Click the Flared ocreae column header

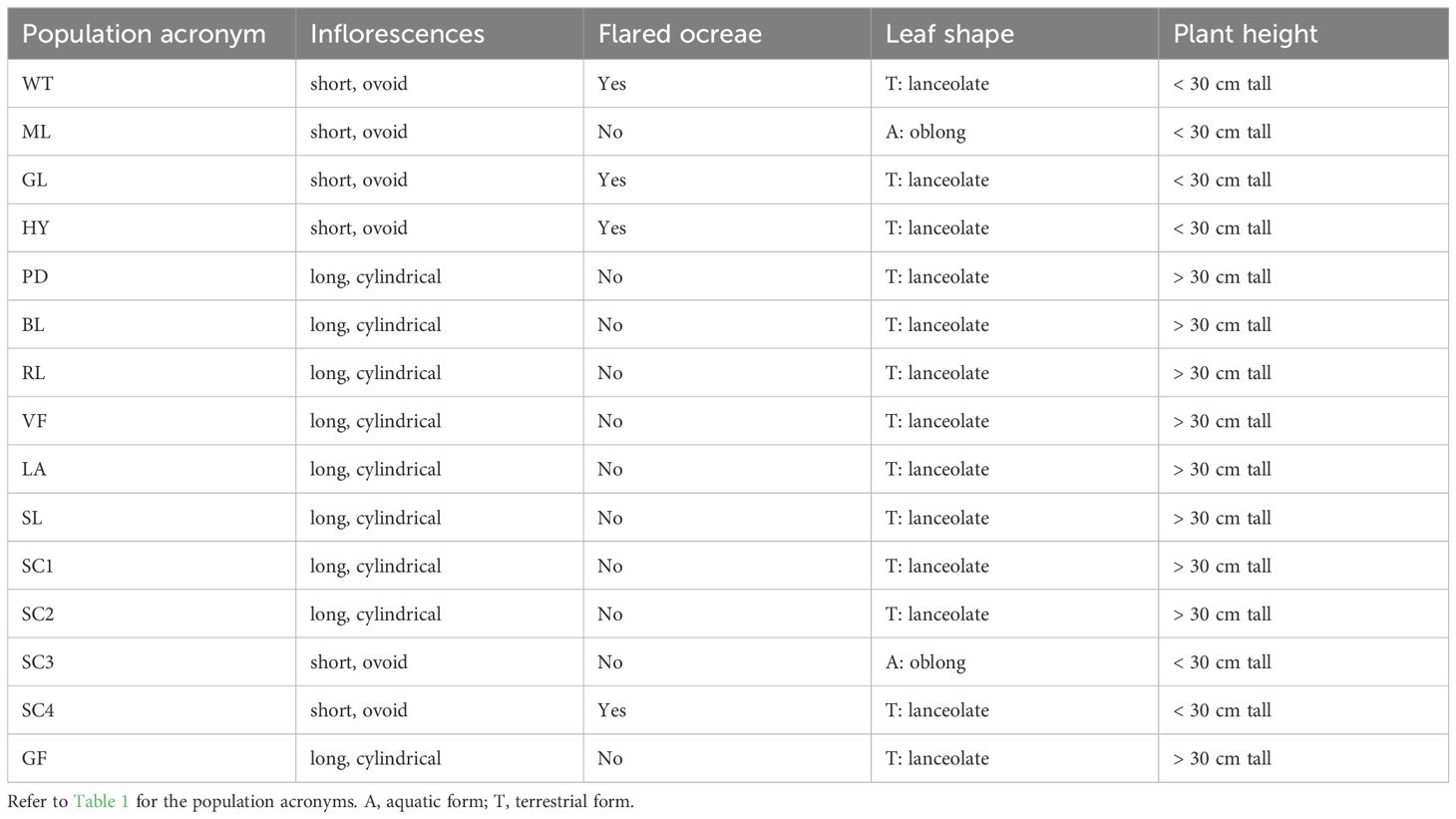point(727,34)
